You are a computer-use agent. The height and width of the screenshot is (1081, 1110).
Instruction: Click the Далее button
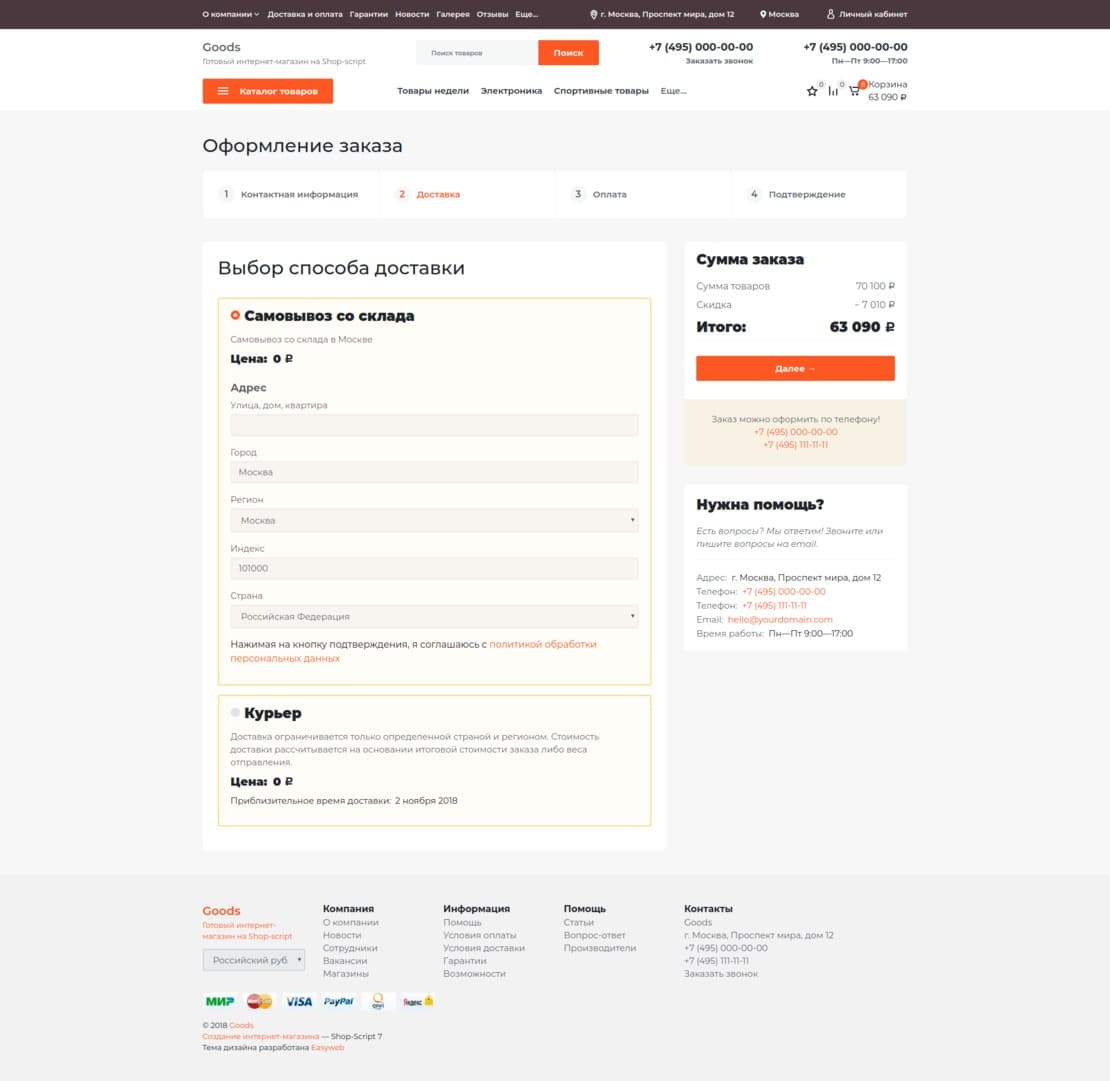(x=795, y=368)
